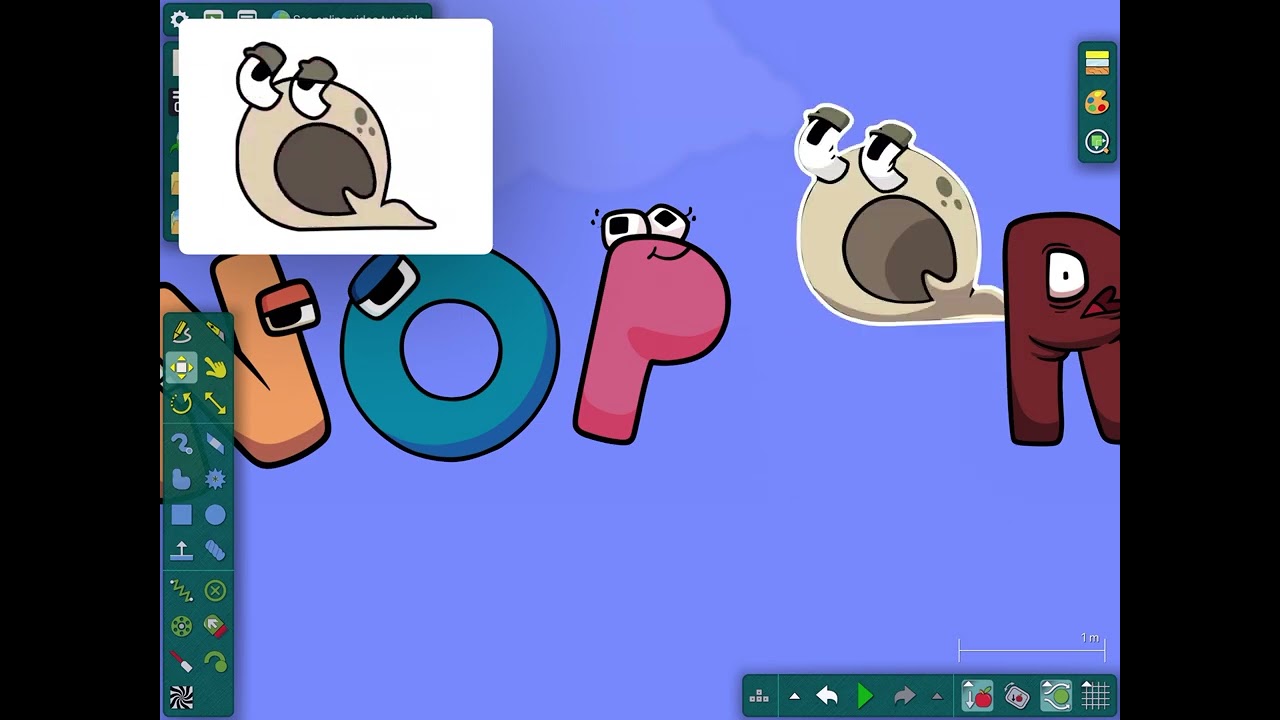Undo the last action

(x=827, y=696)
